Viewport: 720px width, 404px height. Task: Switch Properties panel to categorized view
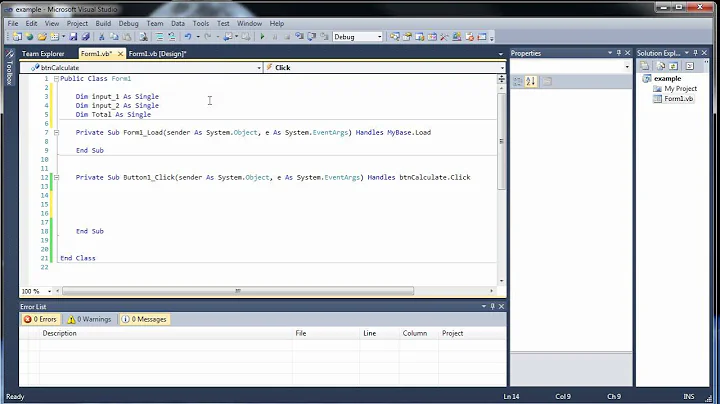pos(518,81)
